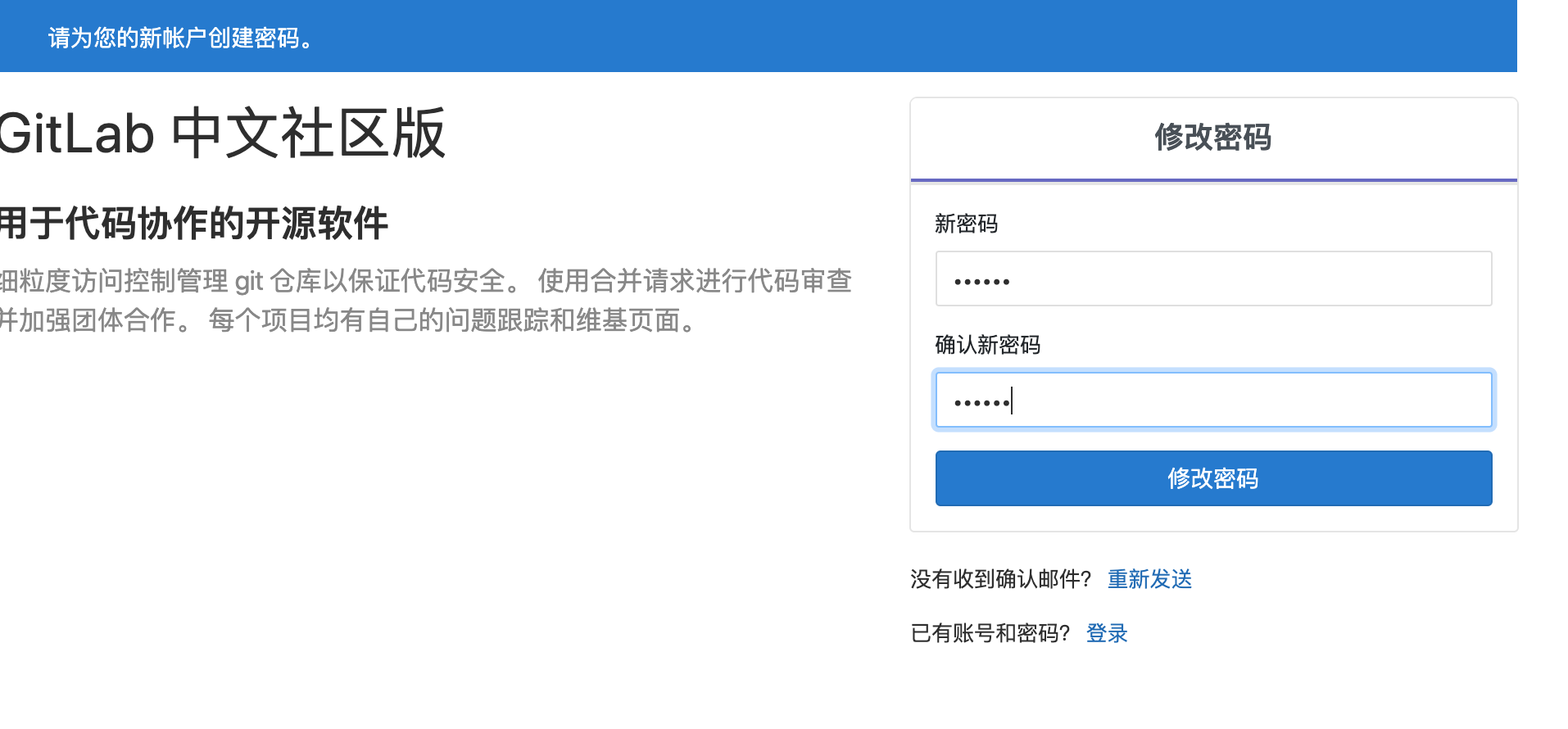Click the 用于代码协作的开源软件 subheading
This screenshot has height=729, width=1568.
pyautogui.click(x=193, y=223)
